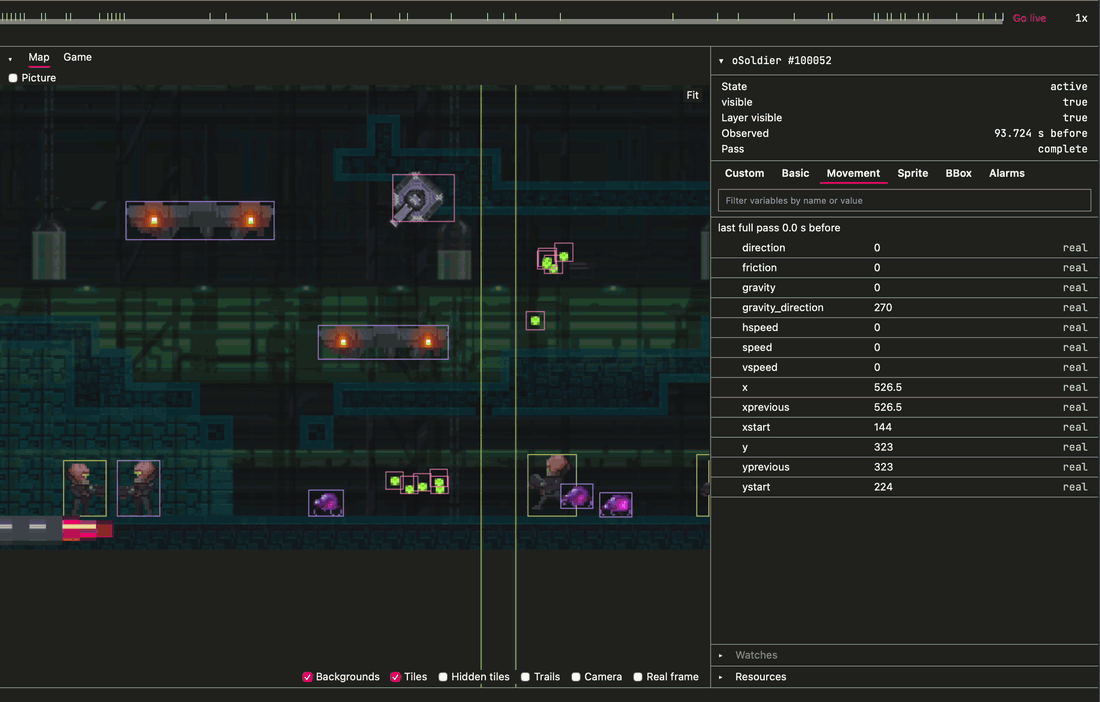Image resolution: width=1100 pixels, height=702 pixels.
Task: Select the gravity_direction variable row
Action: tap(905, 307)
